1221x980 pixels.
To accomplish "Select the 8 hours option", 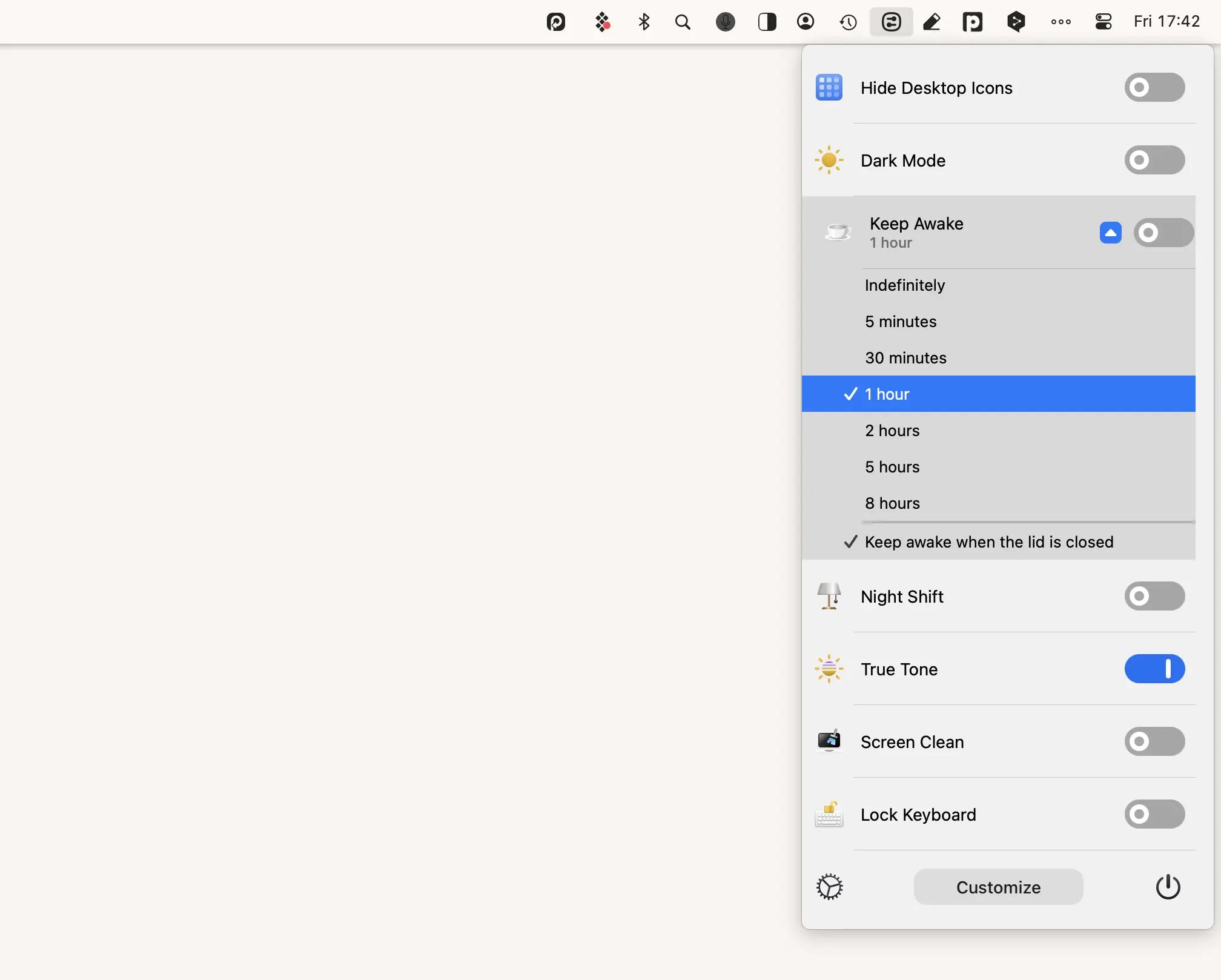I will [x=892, y=503].
